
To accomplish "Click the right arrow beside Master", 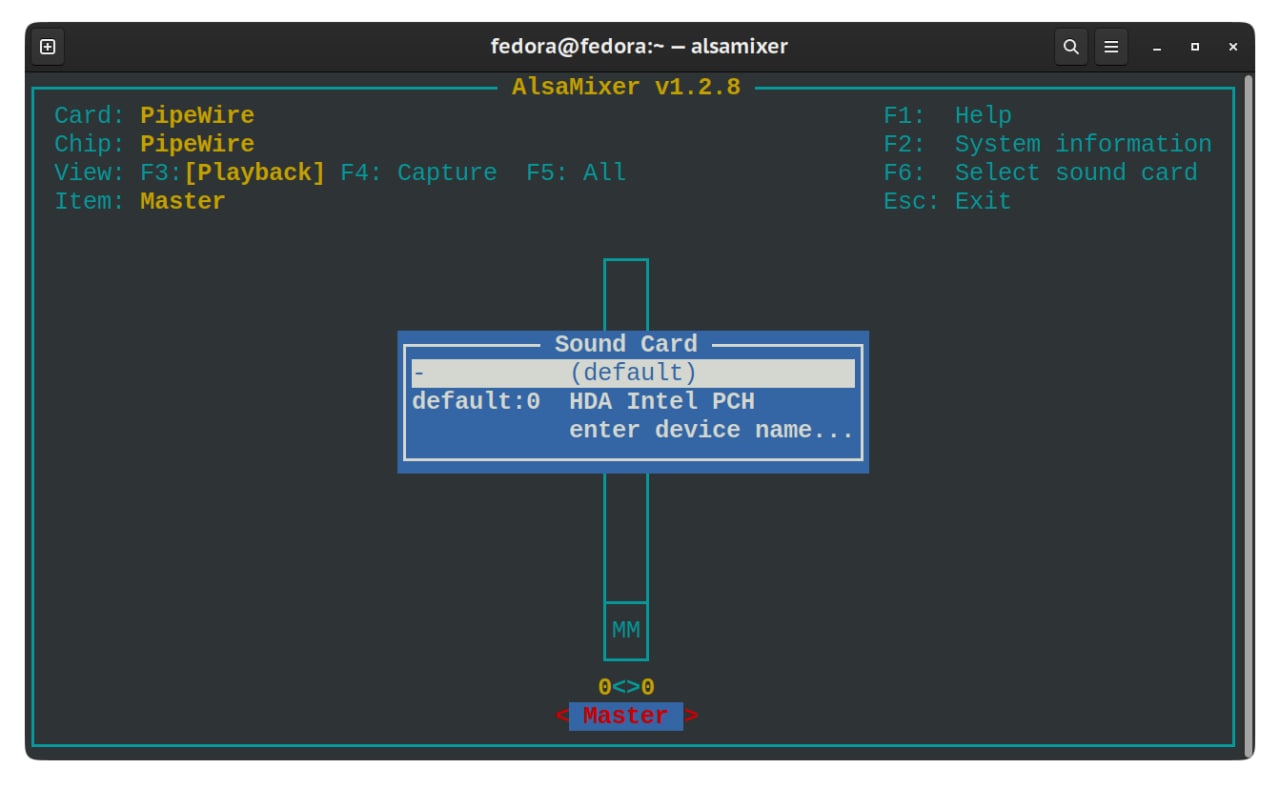I will [x=691, y=716].
